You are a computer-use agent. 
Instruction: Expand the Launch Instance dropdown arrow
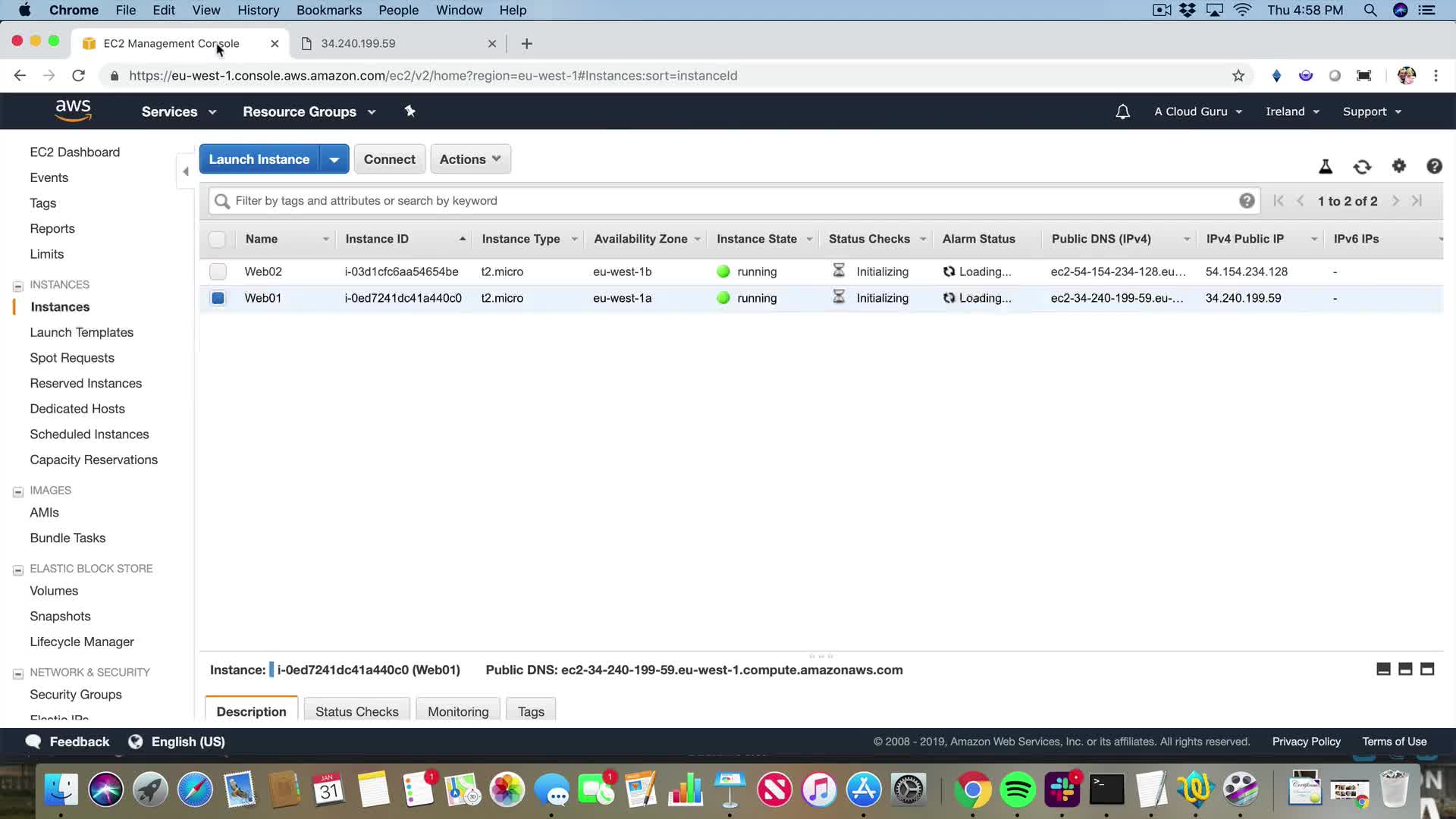(334, 159)
